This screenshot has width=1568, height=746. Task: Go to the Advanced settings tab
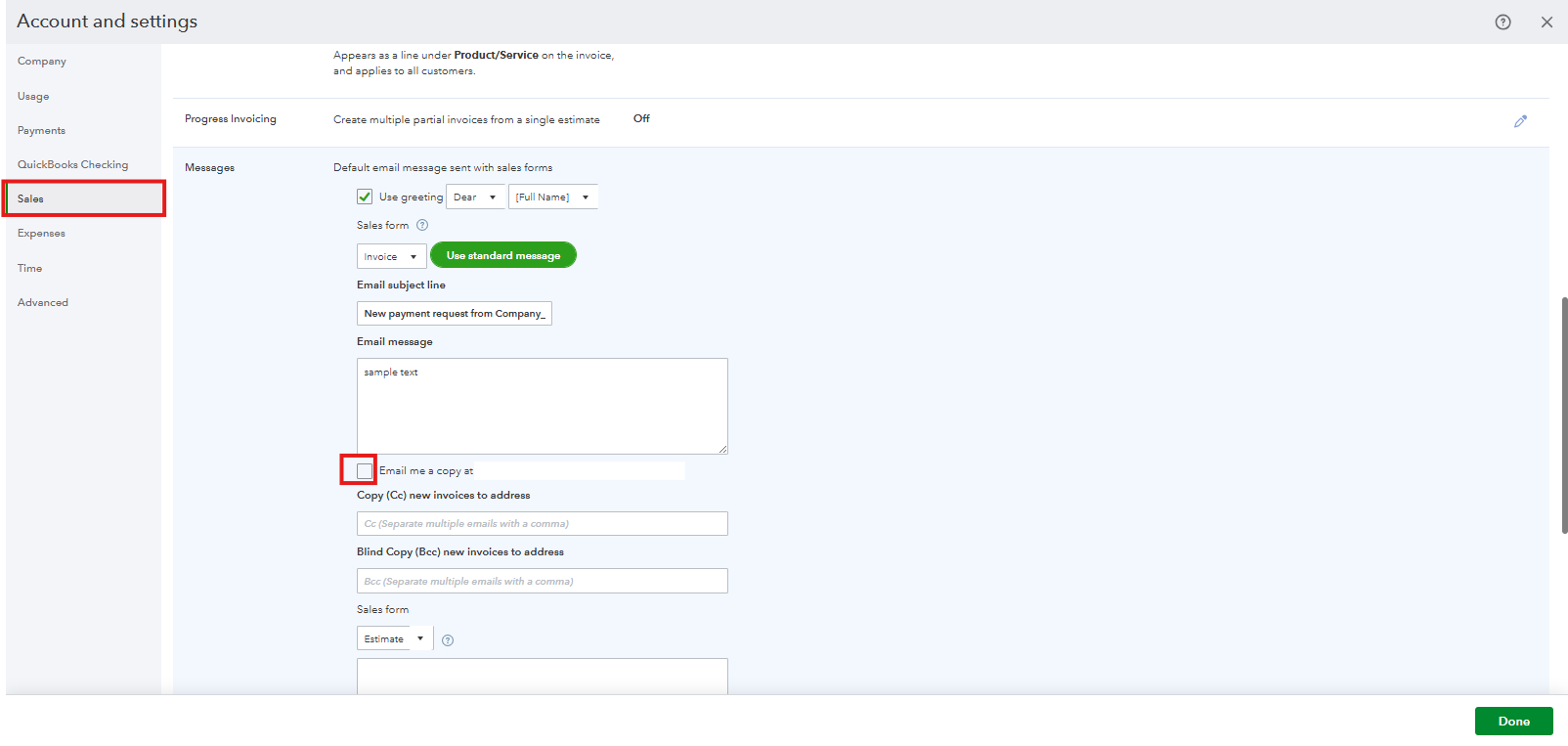point(43,302)
